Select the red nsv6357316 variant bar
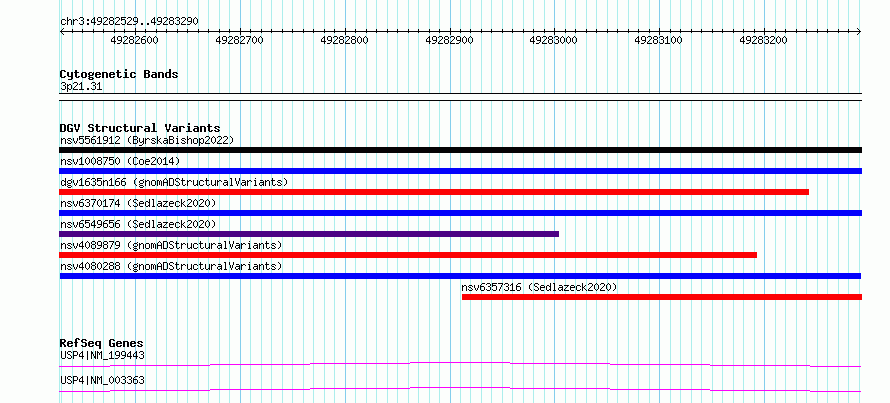Screen dimensions: 890x403 662,297
